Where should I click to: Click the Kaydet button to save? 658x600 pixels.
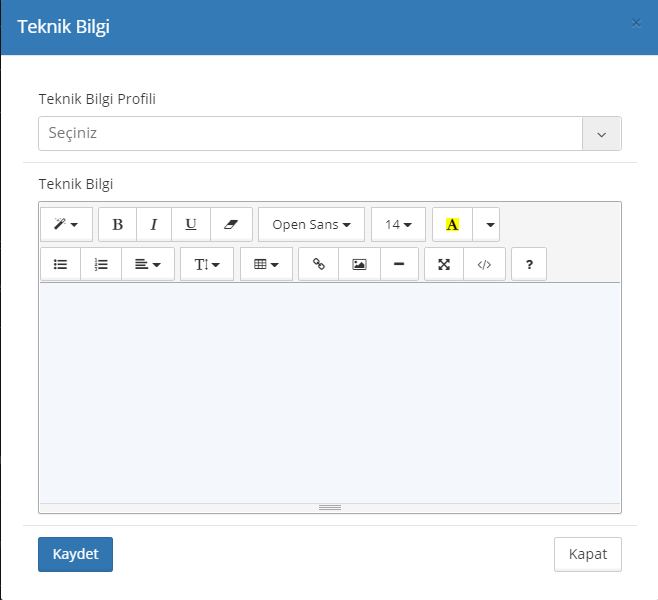(75, 554)
